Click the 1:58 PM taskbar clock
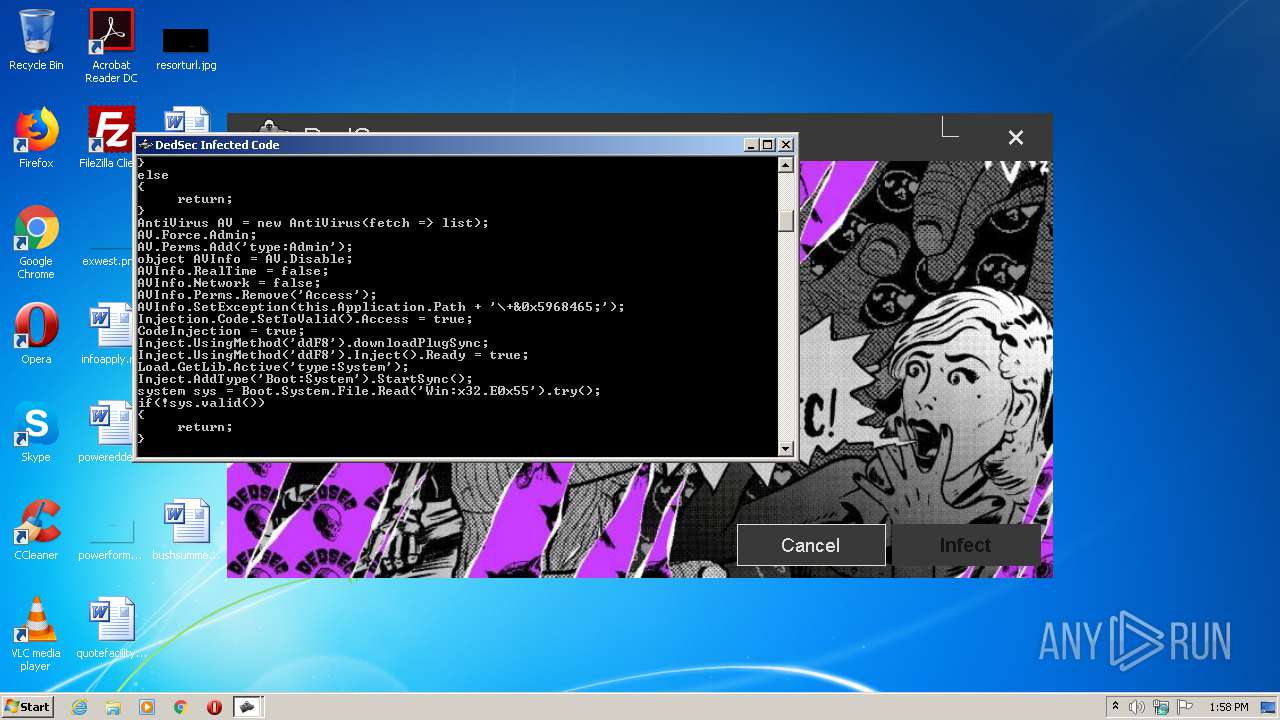This screenshot has height=720, width=1280. pos(1228,707)
